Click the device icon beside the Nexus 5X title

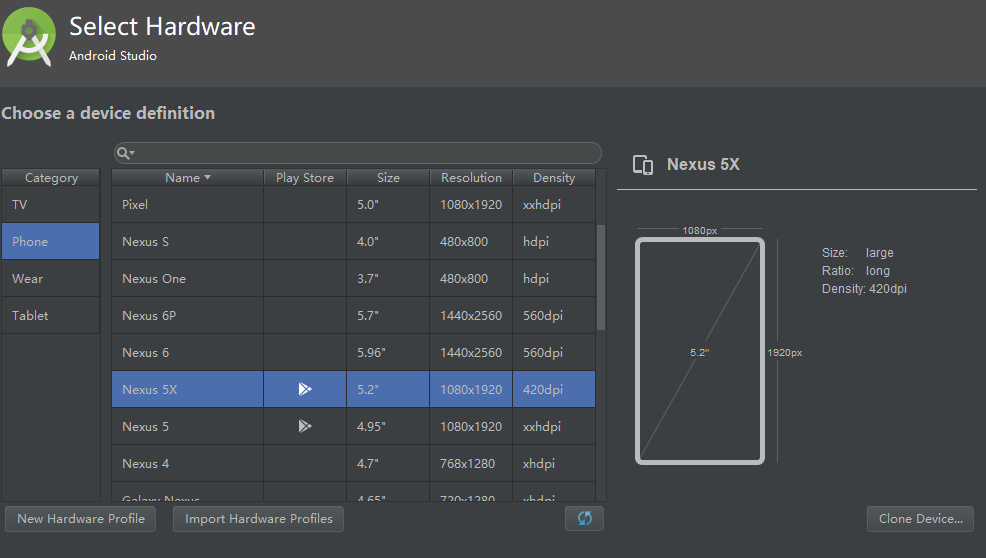coord(643,165)
